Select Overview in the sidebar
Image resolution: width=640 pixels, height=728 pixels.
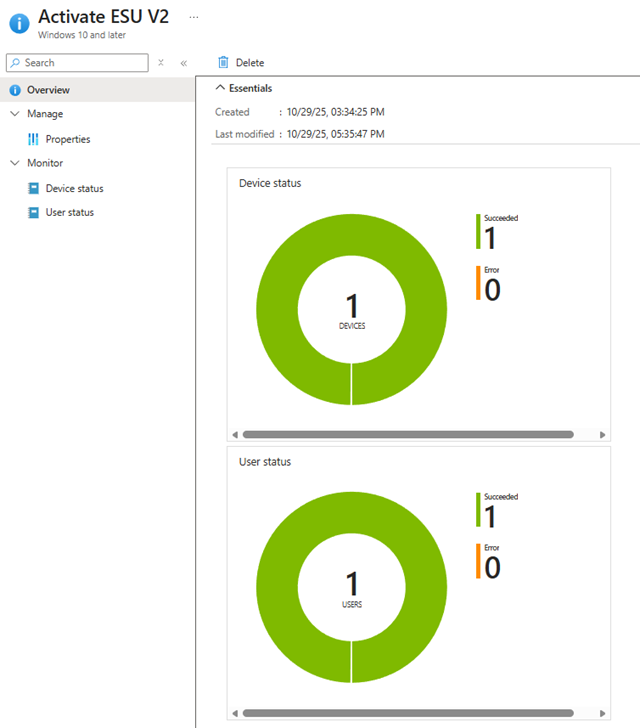[x=97, y=90]
